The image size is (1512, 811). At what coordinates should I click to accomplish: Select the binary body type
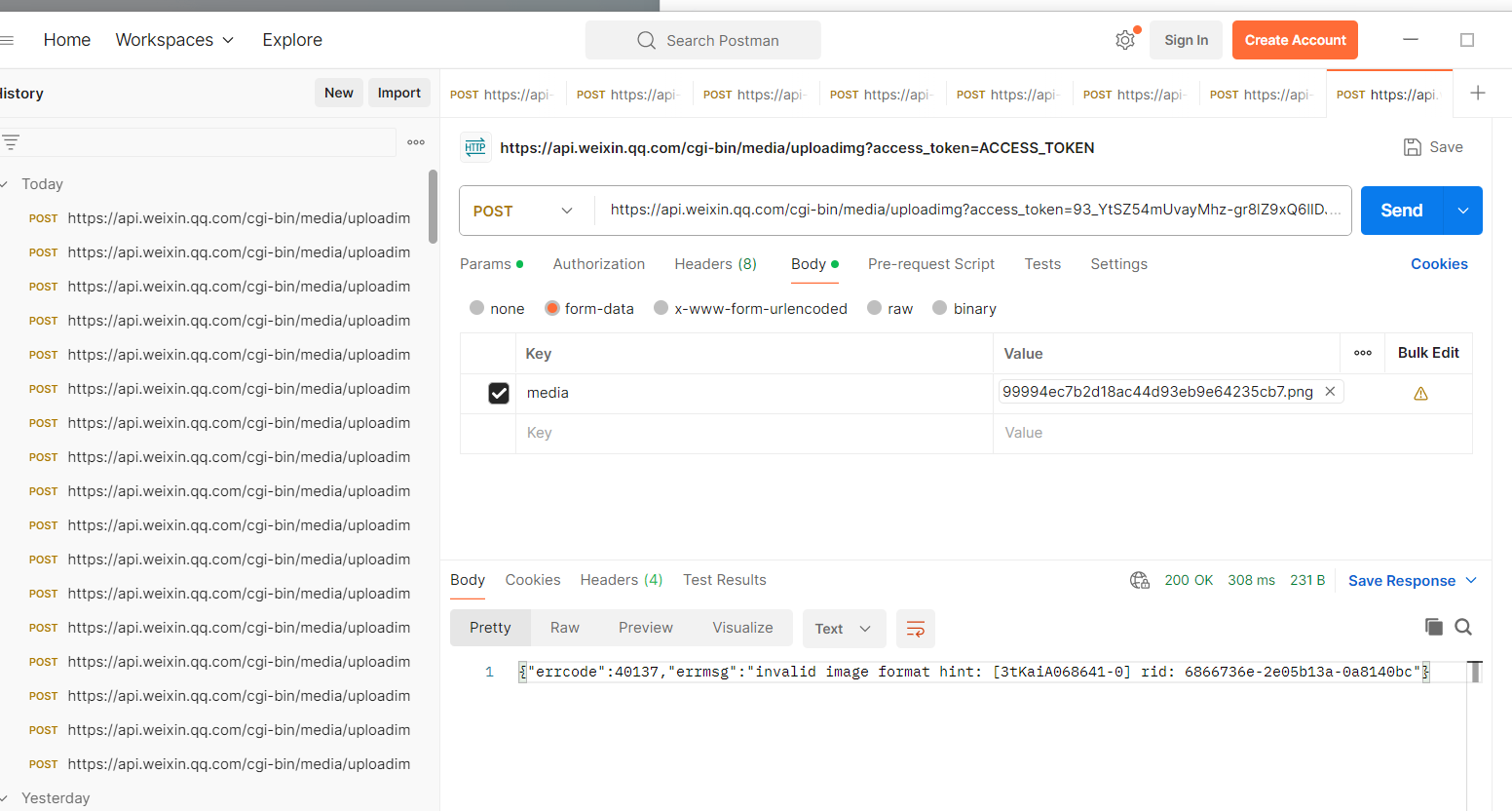[x=940, y=308]
